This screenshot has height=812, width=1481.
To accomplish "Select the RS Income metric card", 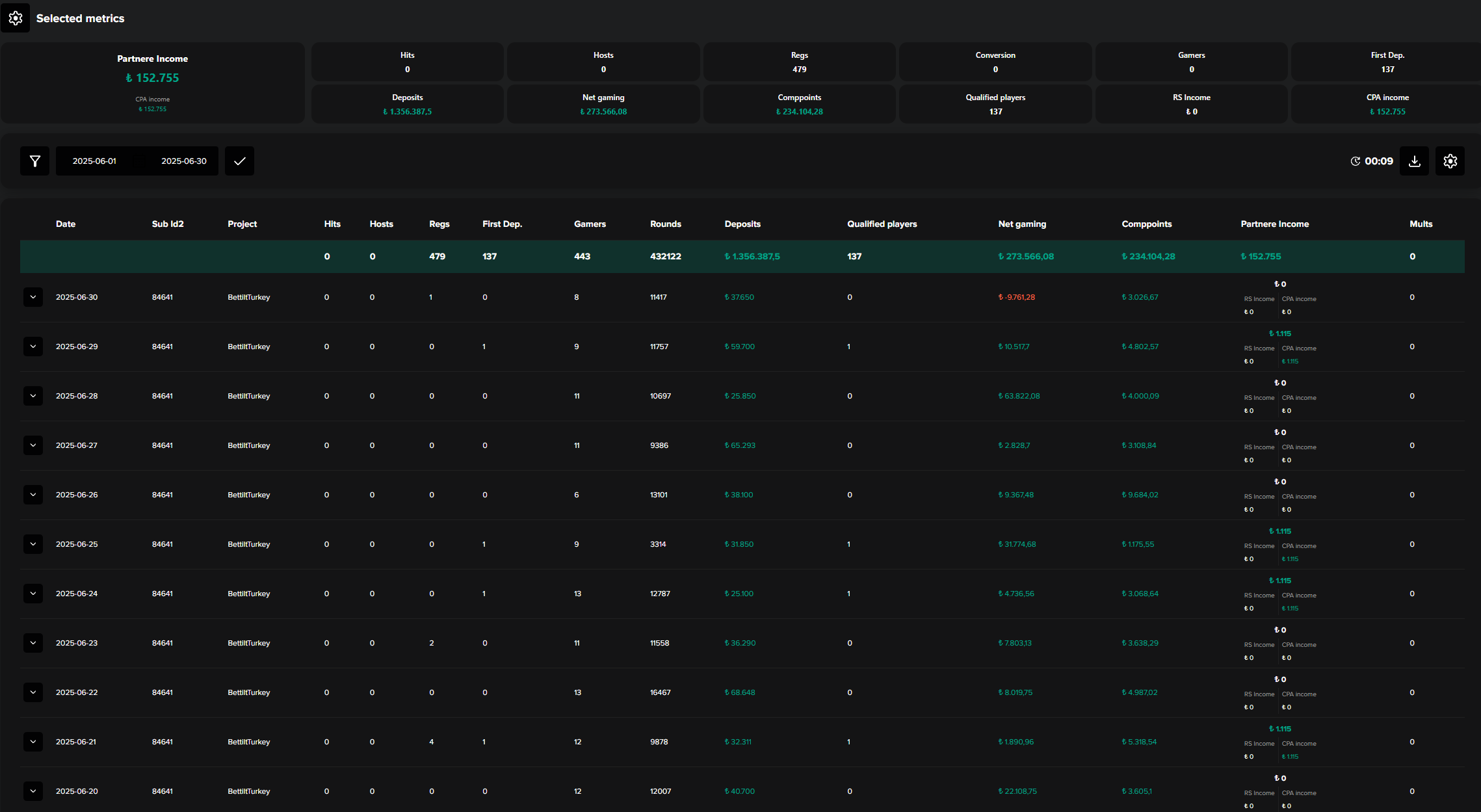I will (x=1192, y=104).
